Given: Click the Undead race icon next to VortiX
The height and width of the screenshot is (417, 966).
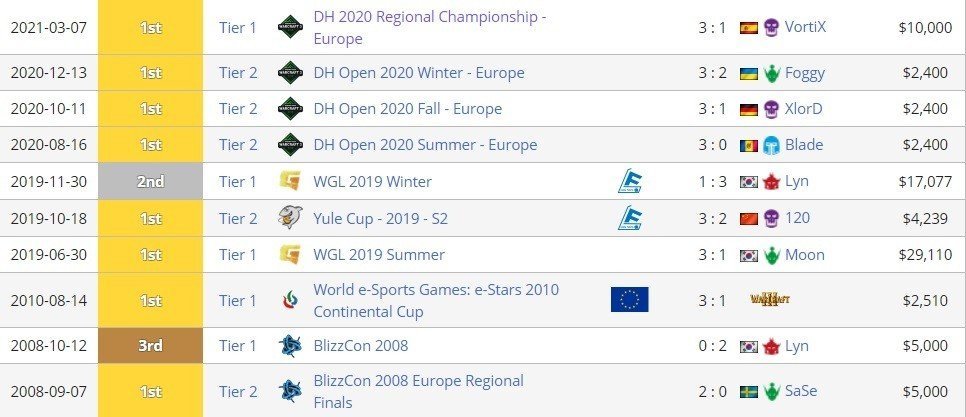Looking at the screenshot, I should pyautogui.click(x=771, y=27).
